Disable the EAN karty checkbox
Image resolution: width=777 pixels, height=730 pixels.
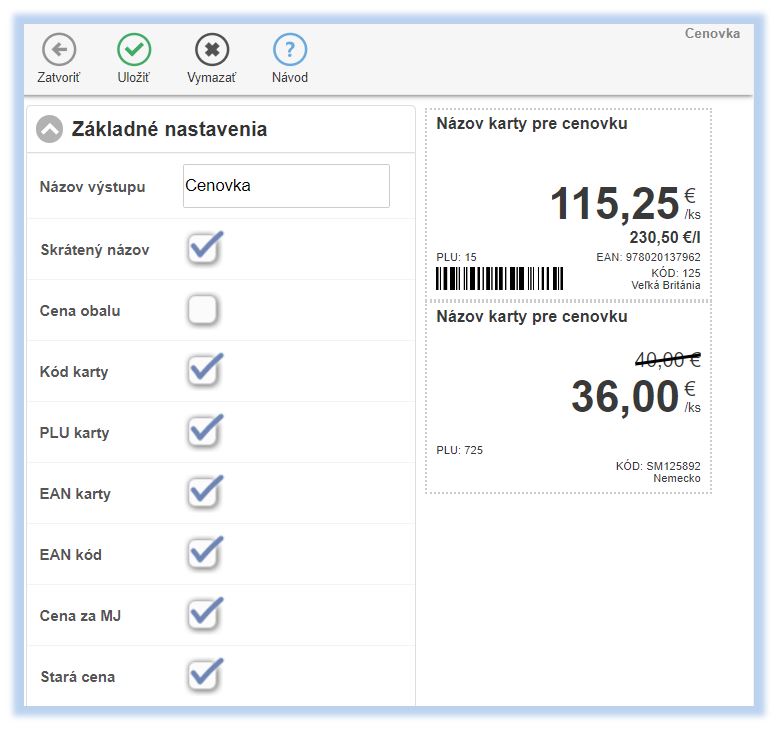pos(203,494)
